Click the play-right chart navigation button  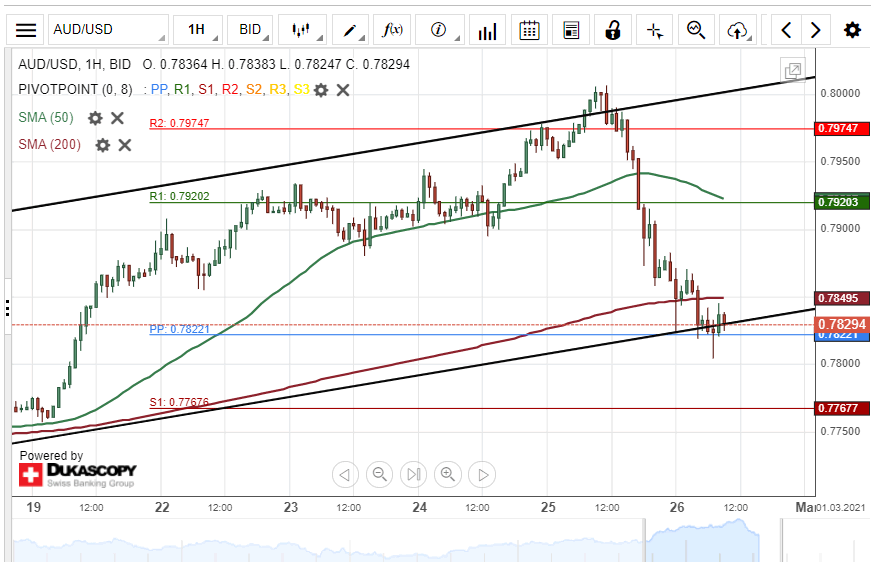point(483,474)
